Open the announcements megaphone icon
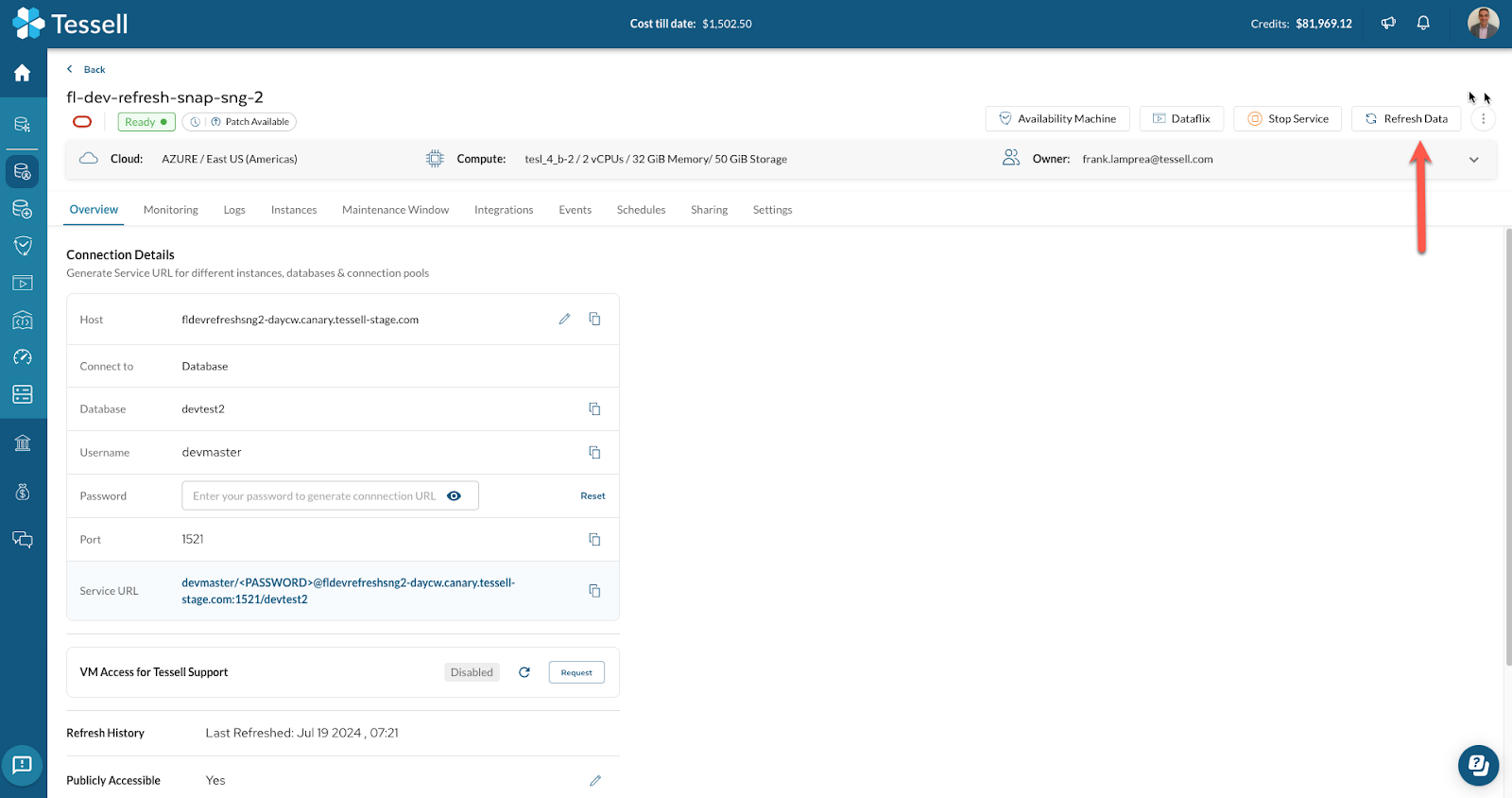The image size is (1512, 798). (x=1388, y=24)
